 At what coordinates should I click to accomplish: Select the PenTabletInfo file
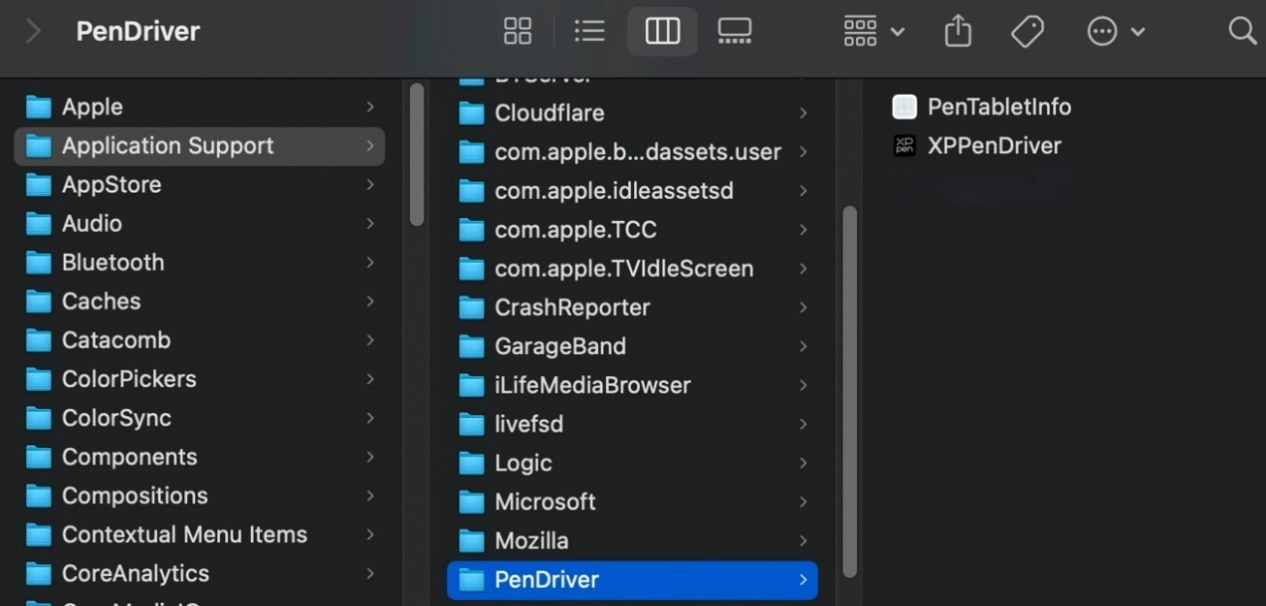[998, 107]
